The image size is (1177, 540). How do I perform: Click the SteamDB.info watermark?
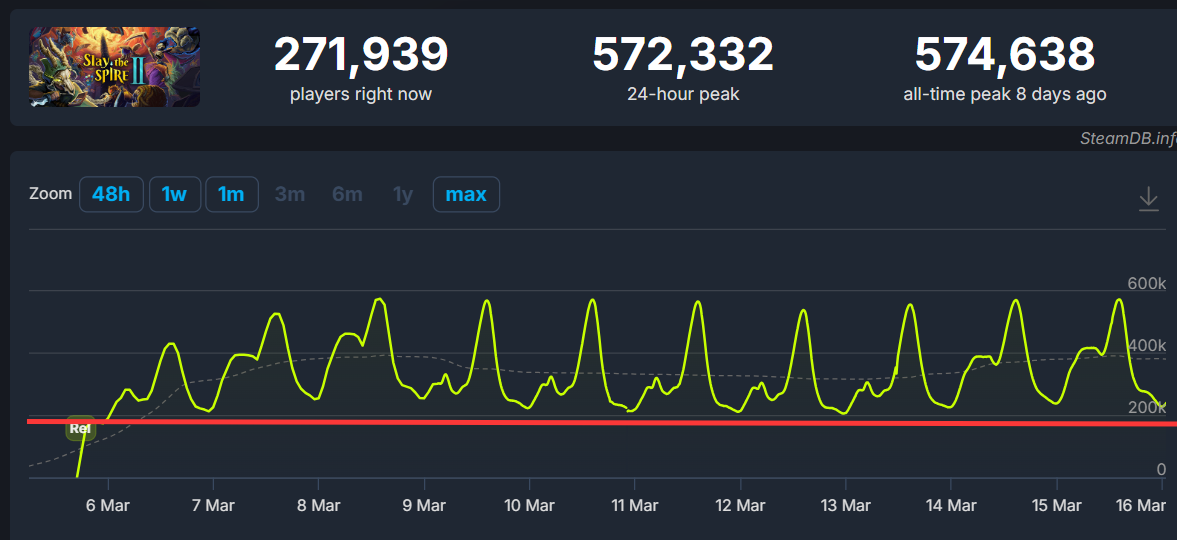pos(1127,138)
